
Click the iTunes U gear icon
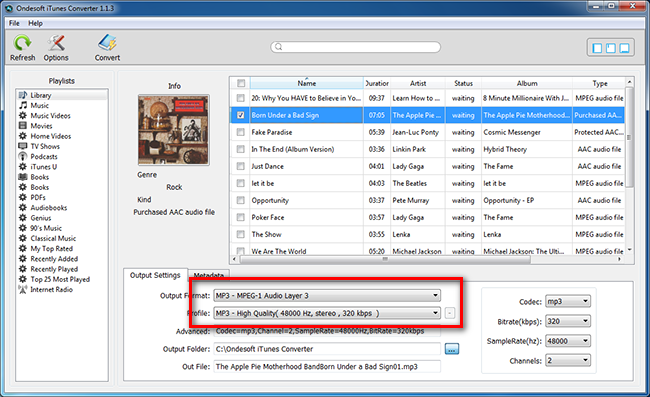[x=23, y=167]
